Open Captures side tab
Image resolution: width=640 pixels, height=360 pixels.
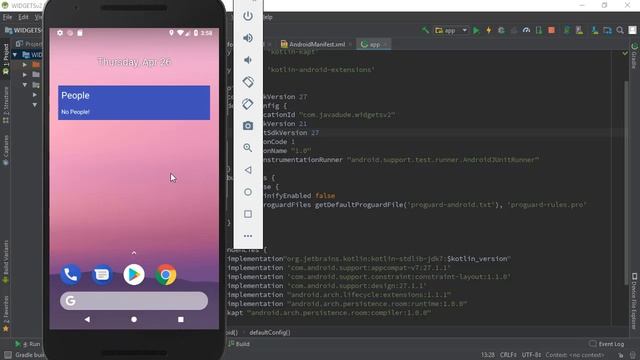click(x=6, y=149)
